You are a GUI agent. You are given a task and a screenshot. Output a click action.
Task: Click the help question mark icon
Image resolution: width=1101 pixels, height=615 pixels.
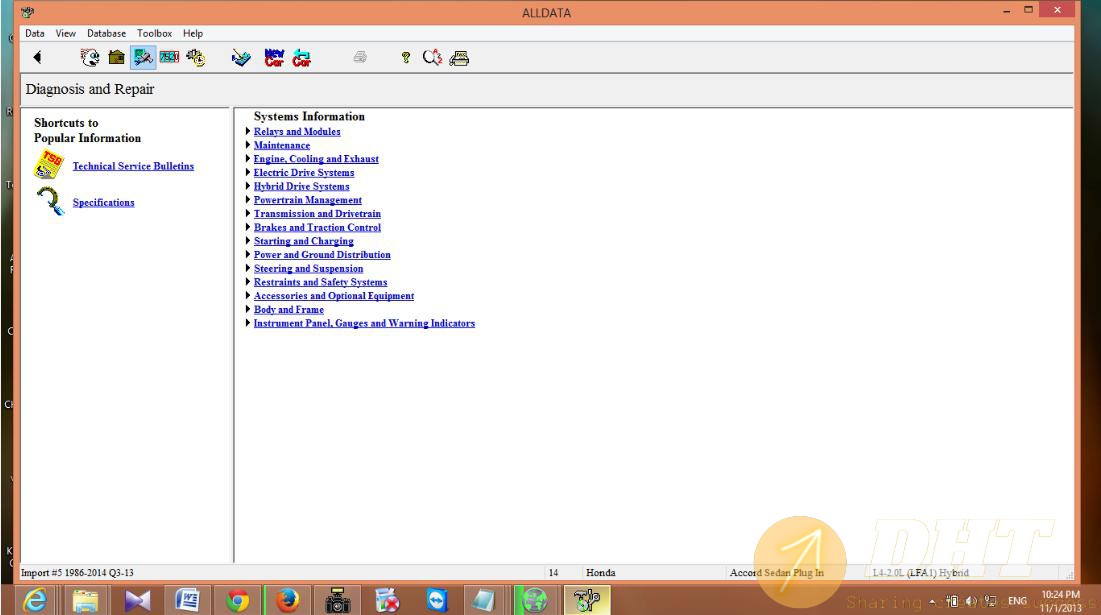tap(406, 58)
